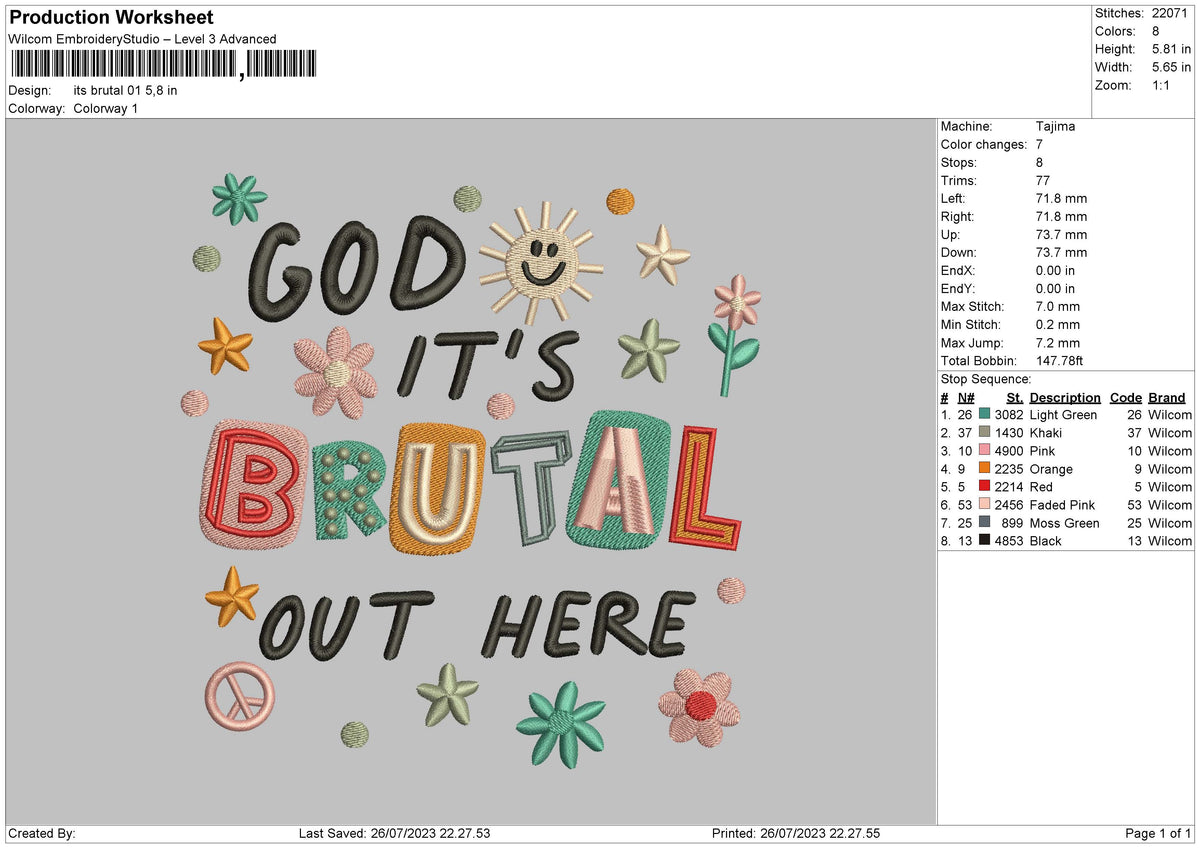This screenshot has width=1200, height=848.
Task: Click the N# column header
Action: 966,397
